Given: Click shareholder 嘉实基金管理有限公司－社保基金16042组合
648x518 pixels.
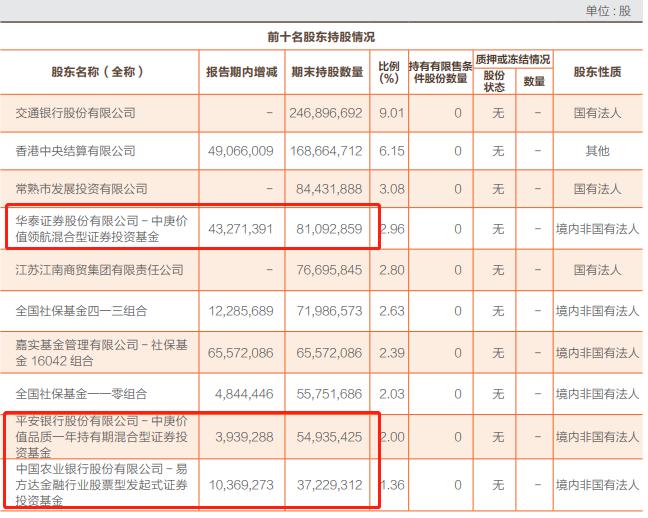Looking at the screenshot, I should [x=102, y=353].
